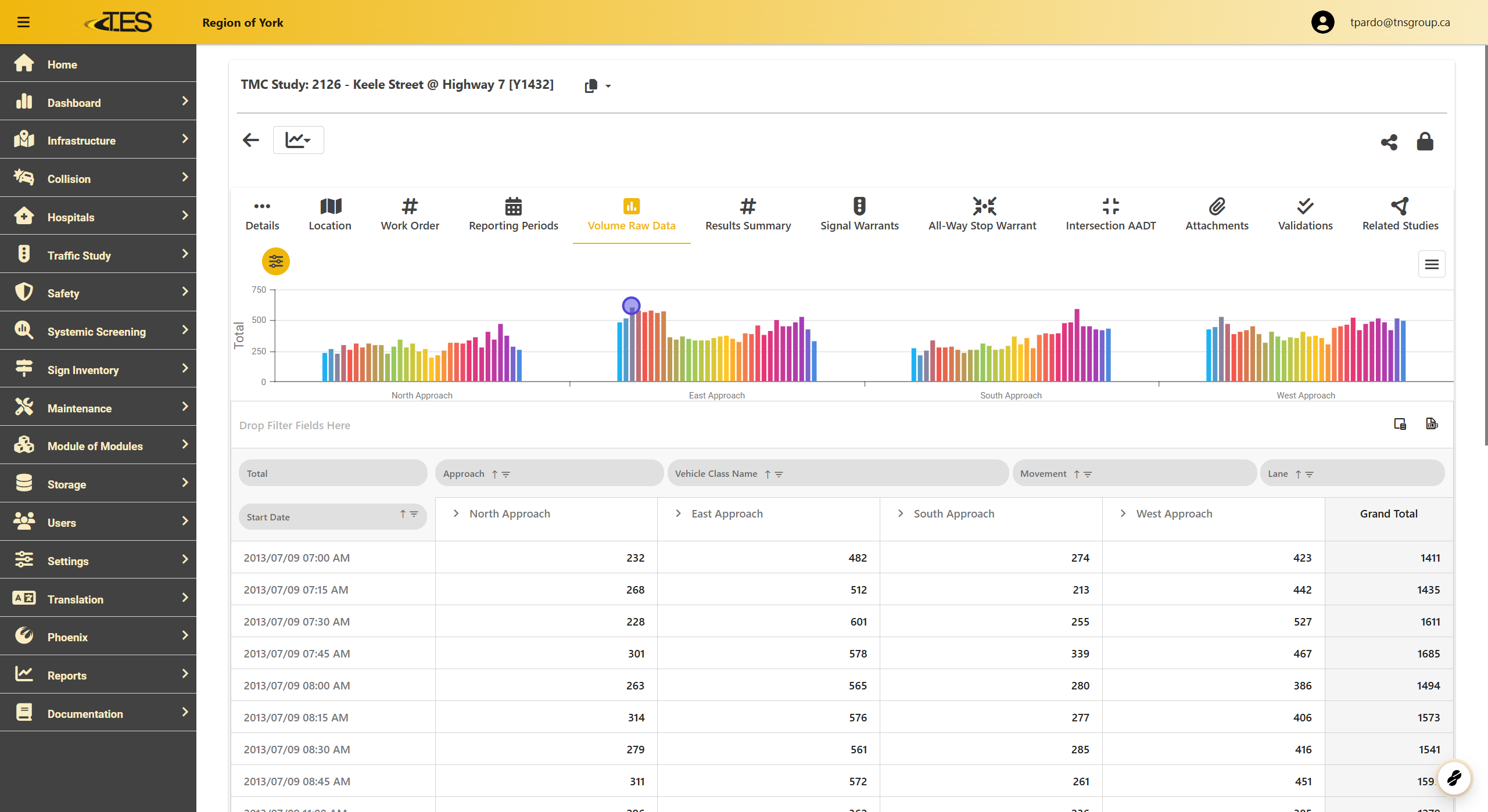Toggle Start Date sort order

402,514
